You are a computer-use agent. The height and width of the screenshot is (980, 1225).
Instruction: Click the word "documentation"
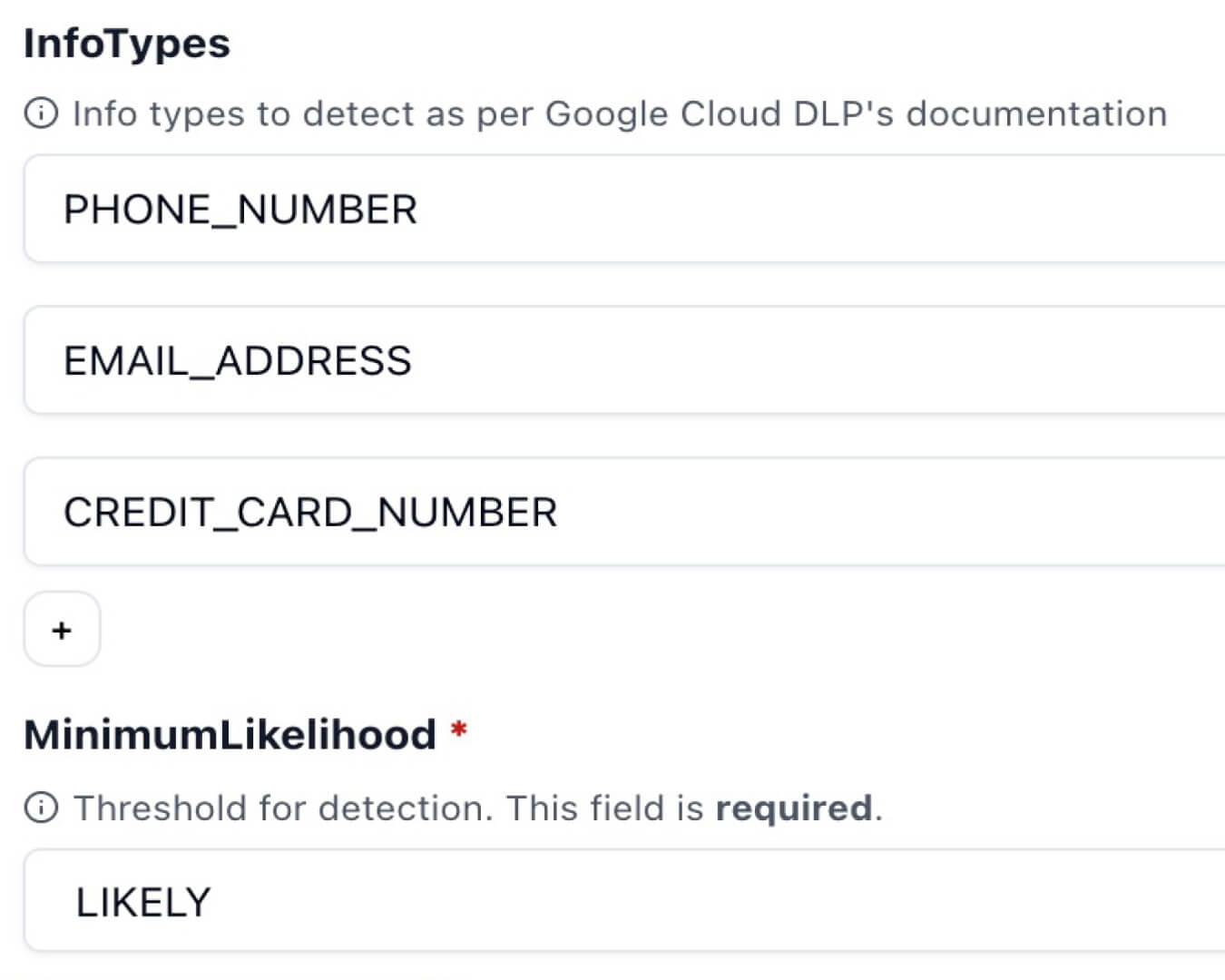[1036, 114]
